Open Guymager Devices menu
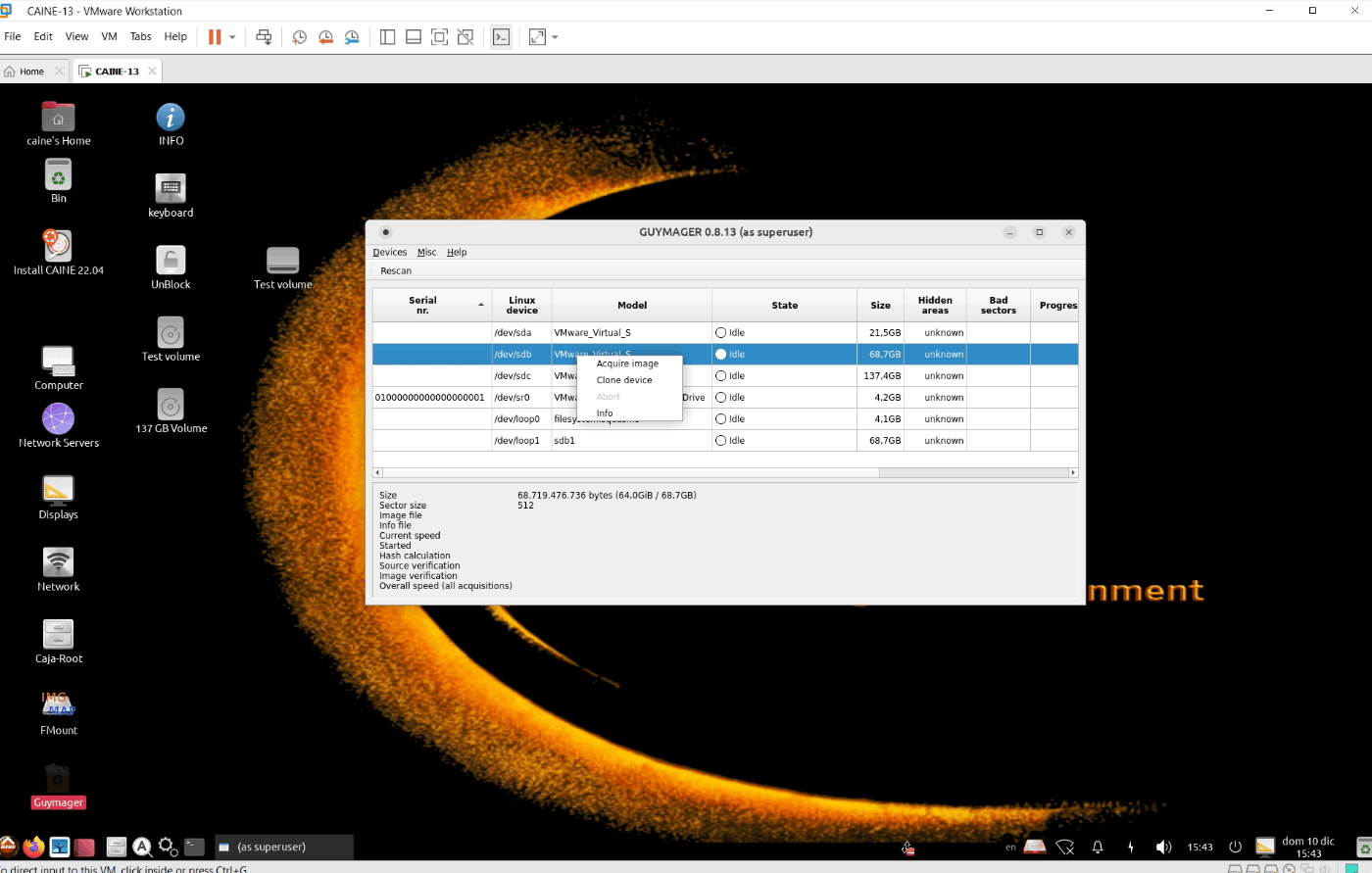The image size is (1372, 873). pos(389,252)
